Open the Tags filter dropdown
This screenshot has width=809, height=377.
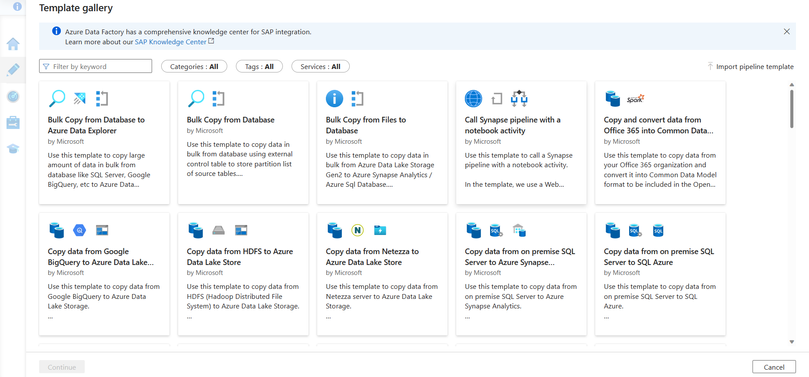[259, 67]
